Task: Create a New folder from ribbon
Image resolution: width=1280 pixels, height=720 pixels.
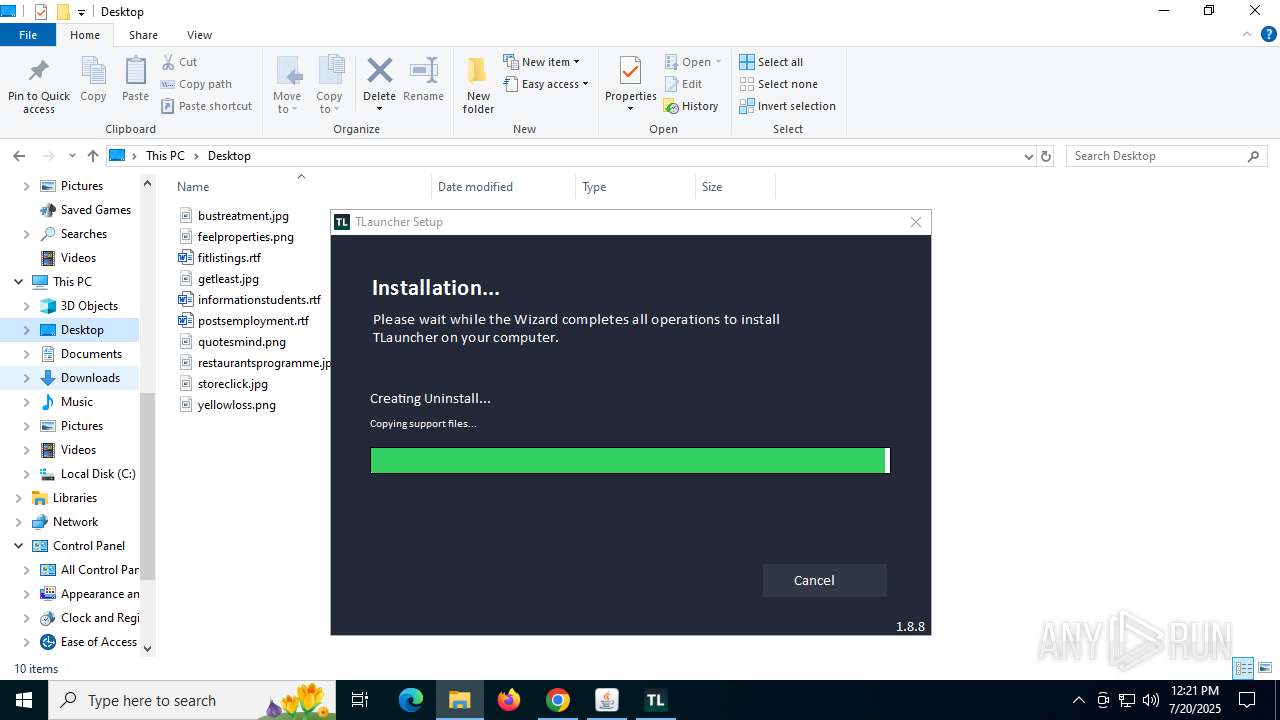Action: pos(478,84)
